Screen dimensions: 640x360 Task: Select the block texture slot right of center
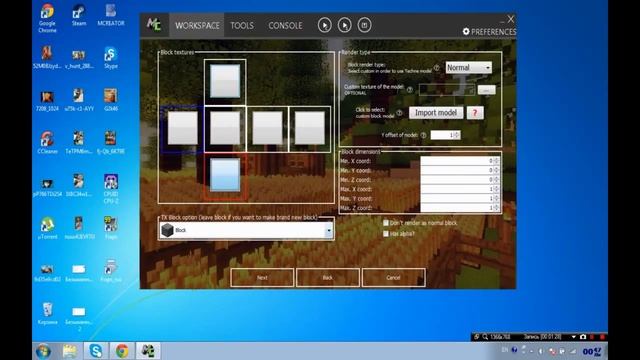click(x=267, y=129)
